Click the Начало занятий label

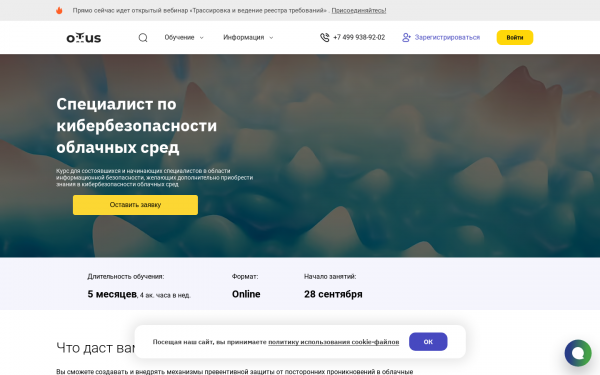pyautogui.click(x=330, y=276)
